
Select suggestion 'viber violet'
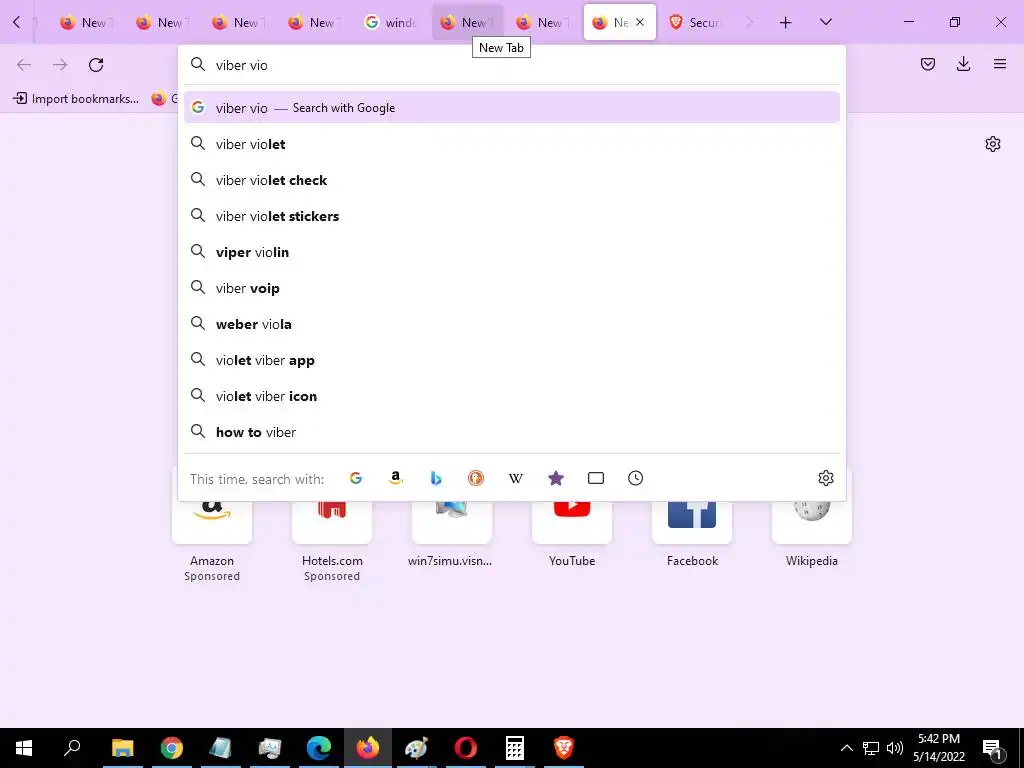pos(511,144)
